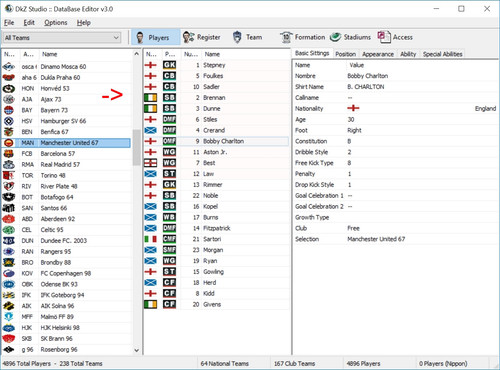Click the Selection value Manchester United 67

tap(376, 239)
